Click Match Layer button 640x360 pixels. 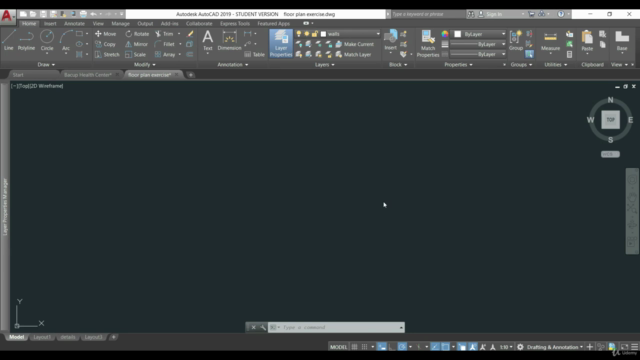pos(353,54)
